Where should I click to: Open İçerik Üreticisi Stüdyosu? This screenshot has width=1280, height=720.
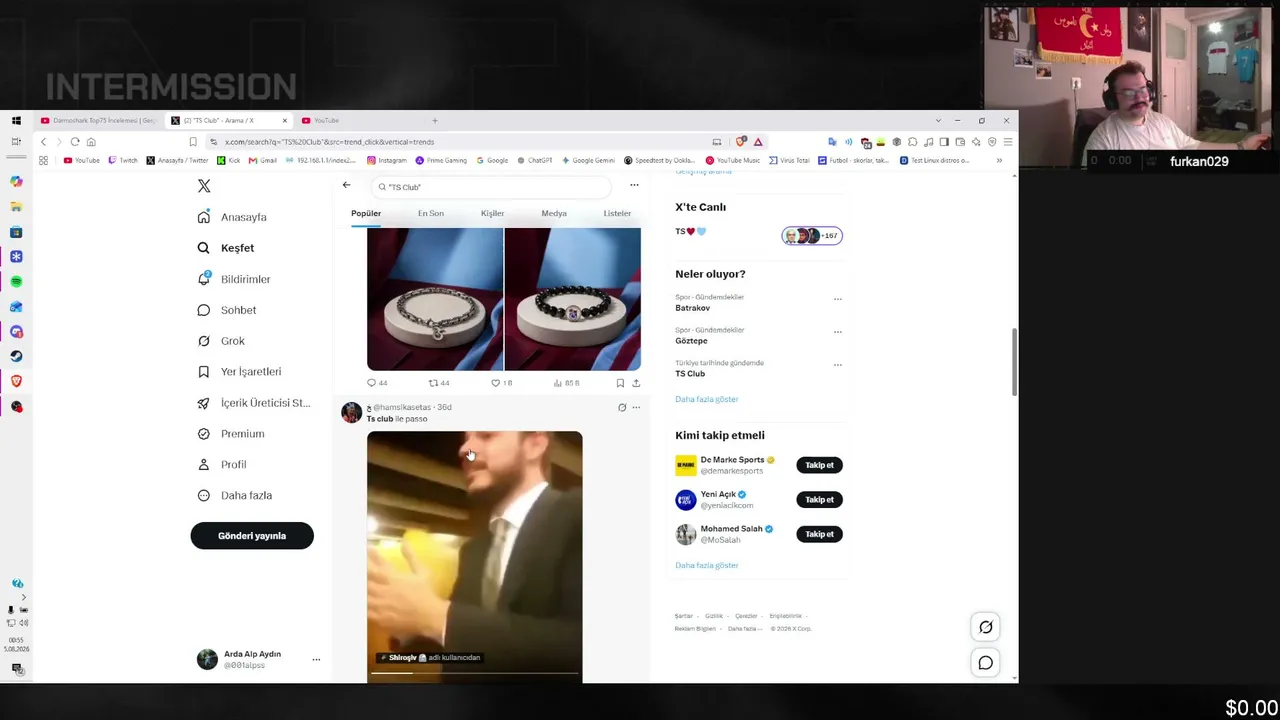coord(254,403)
